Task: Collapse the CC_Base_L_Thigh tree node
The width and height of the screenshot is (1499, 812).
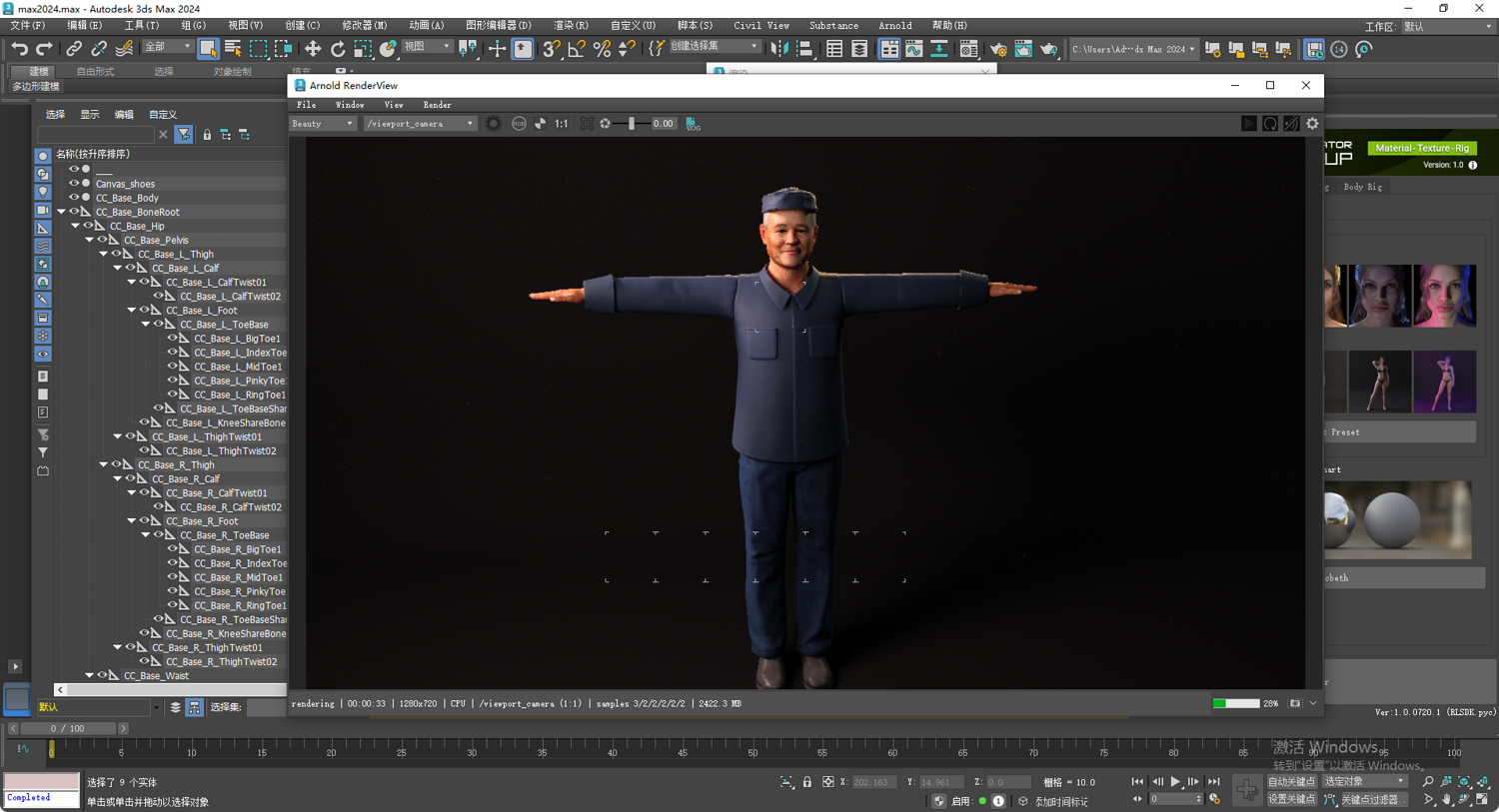Action: [x=103, y=255]
